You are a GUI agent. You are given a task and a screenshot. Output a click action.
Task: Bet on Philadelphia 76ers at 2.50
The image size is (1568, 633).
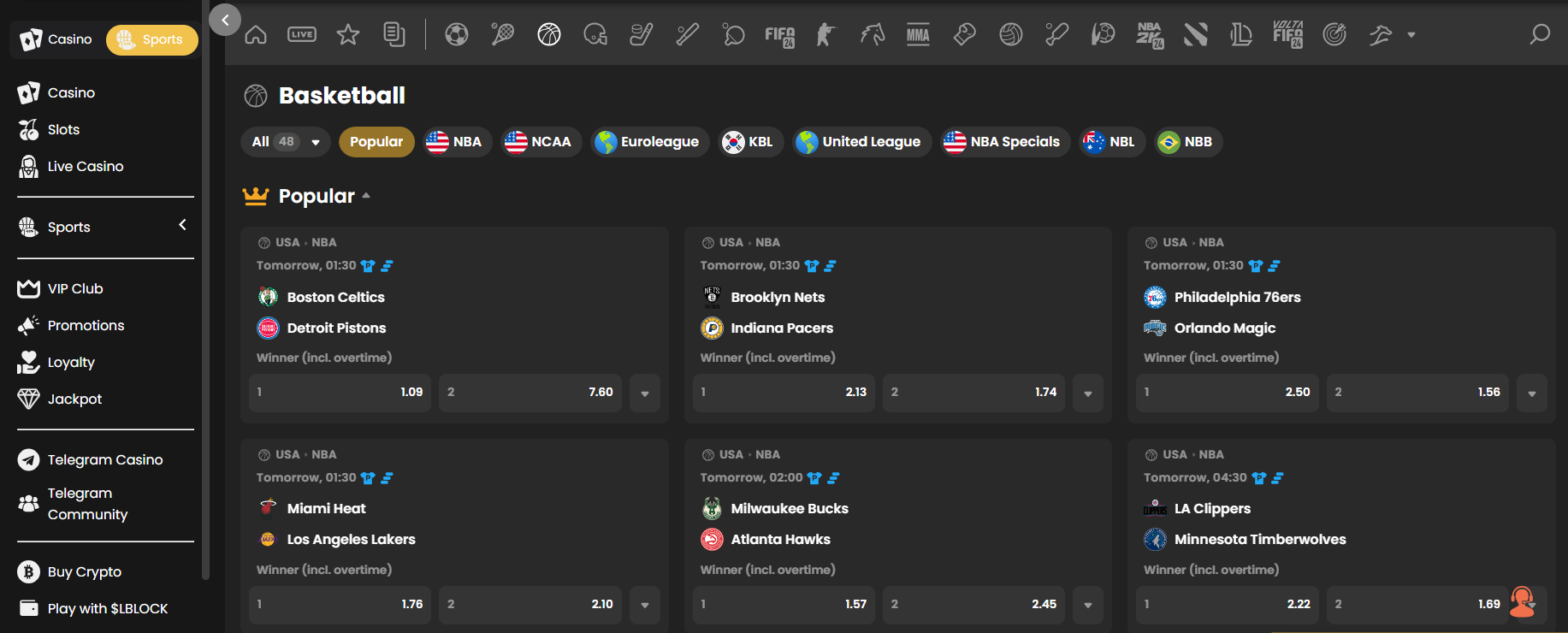pyautogui.click(x=1228, y=393)
